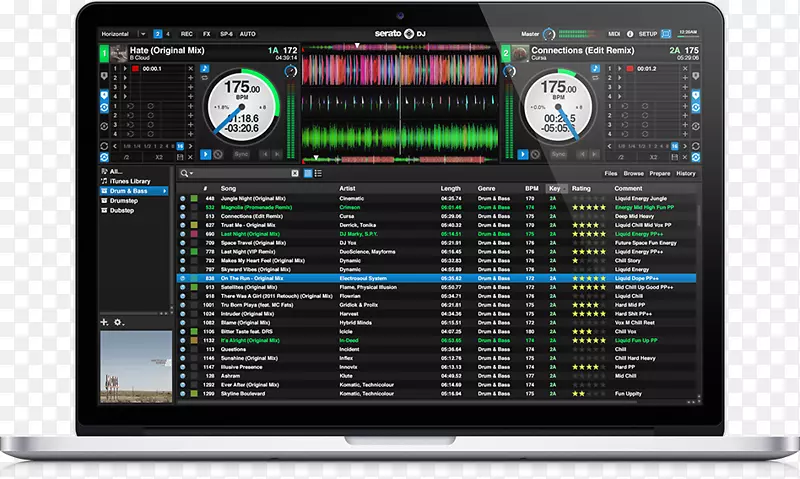This screenshot has width=800, height=479.
Task: Shift loop sizes left on deck 2
Action: click(609, 146)
